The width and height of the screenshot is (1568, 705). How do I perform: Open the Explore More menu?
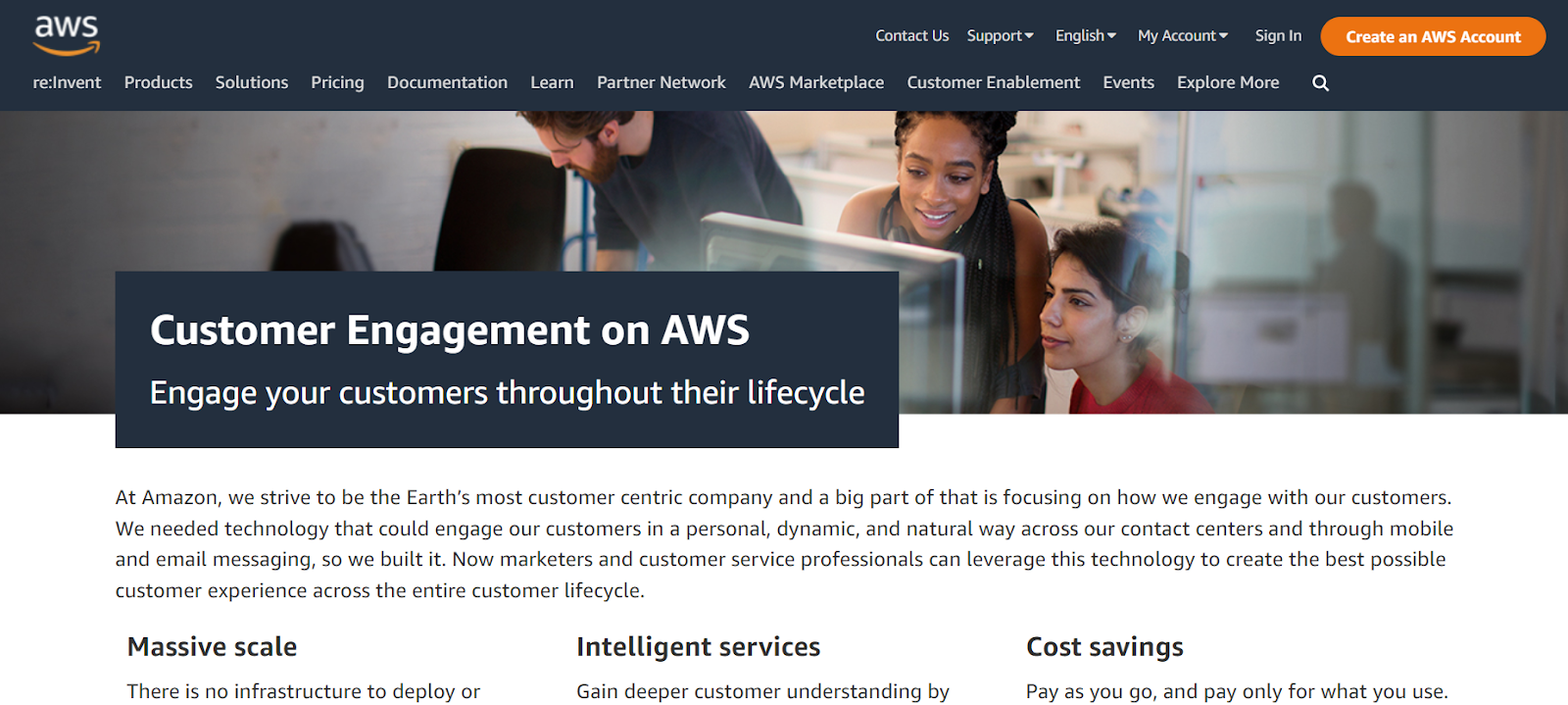pos(1228,82)
